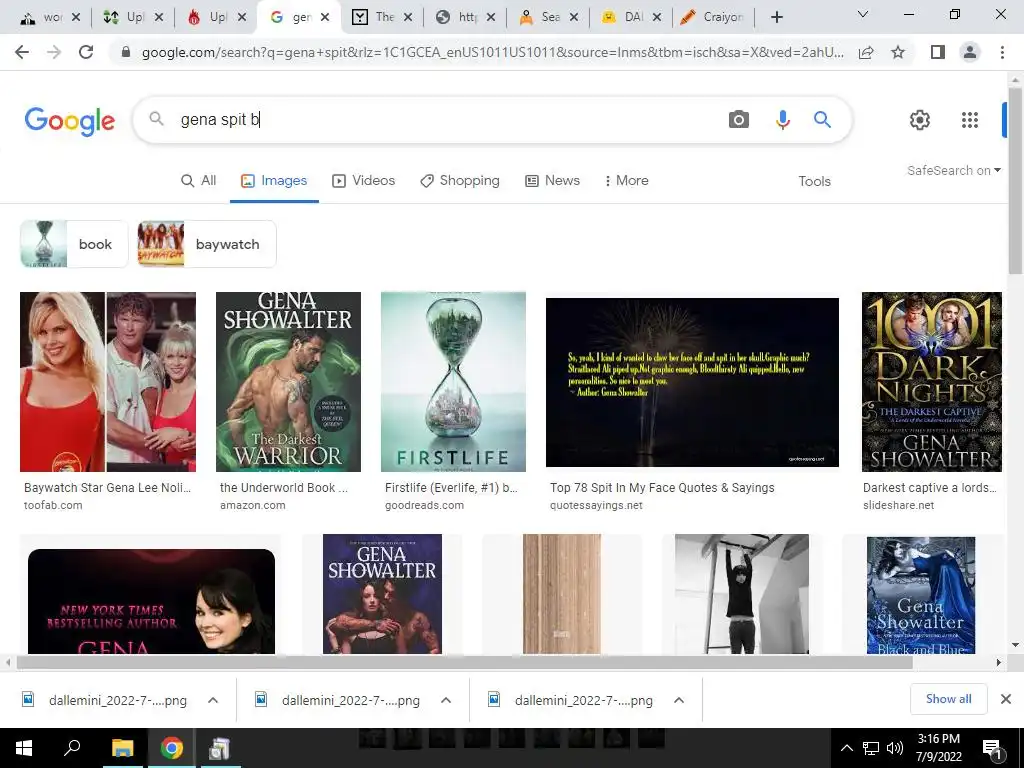Open the taskbar app next to Chrome
Viewport: 1024px width, 768px height.
pos(219,748)
